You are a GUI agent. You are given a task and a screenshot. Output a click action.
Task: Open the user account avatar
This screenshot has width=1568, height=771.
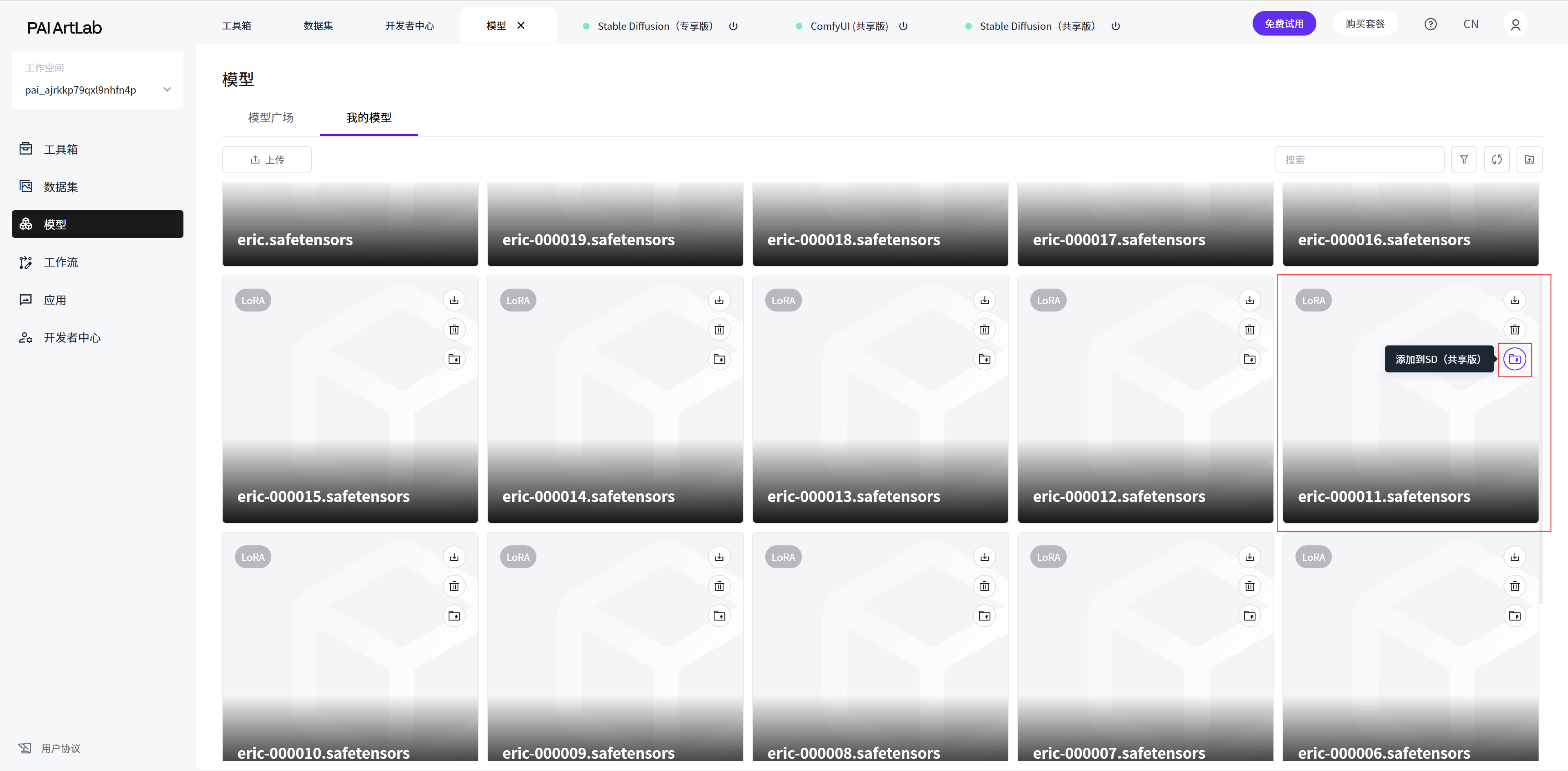[1515, 25]
